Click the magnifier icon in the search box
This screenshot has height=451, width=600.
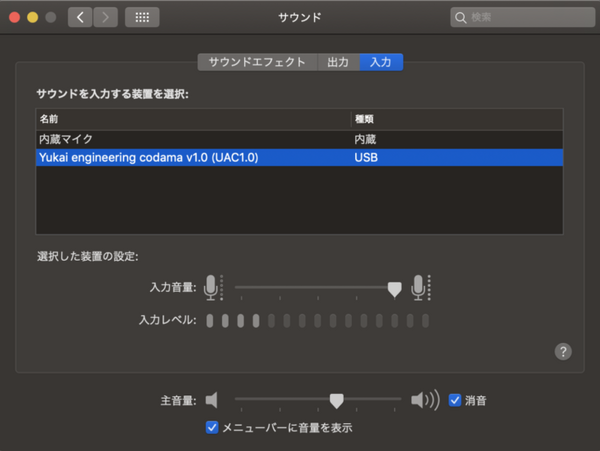(460, 17)
